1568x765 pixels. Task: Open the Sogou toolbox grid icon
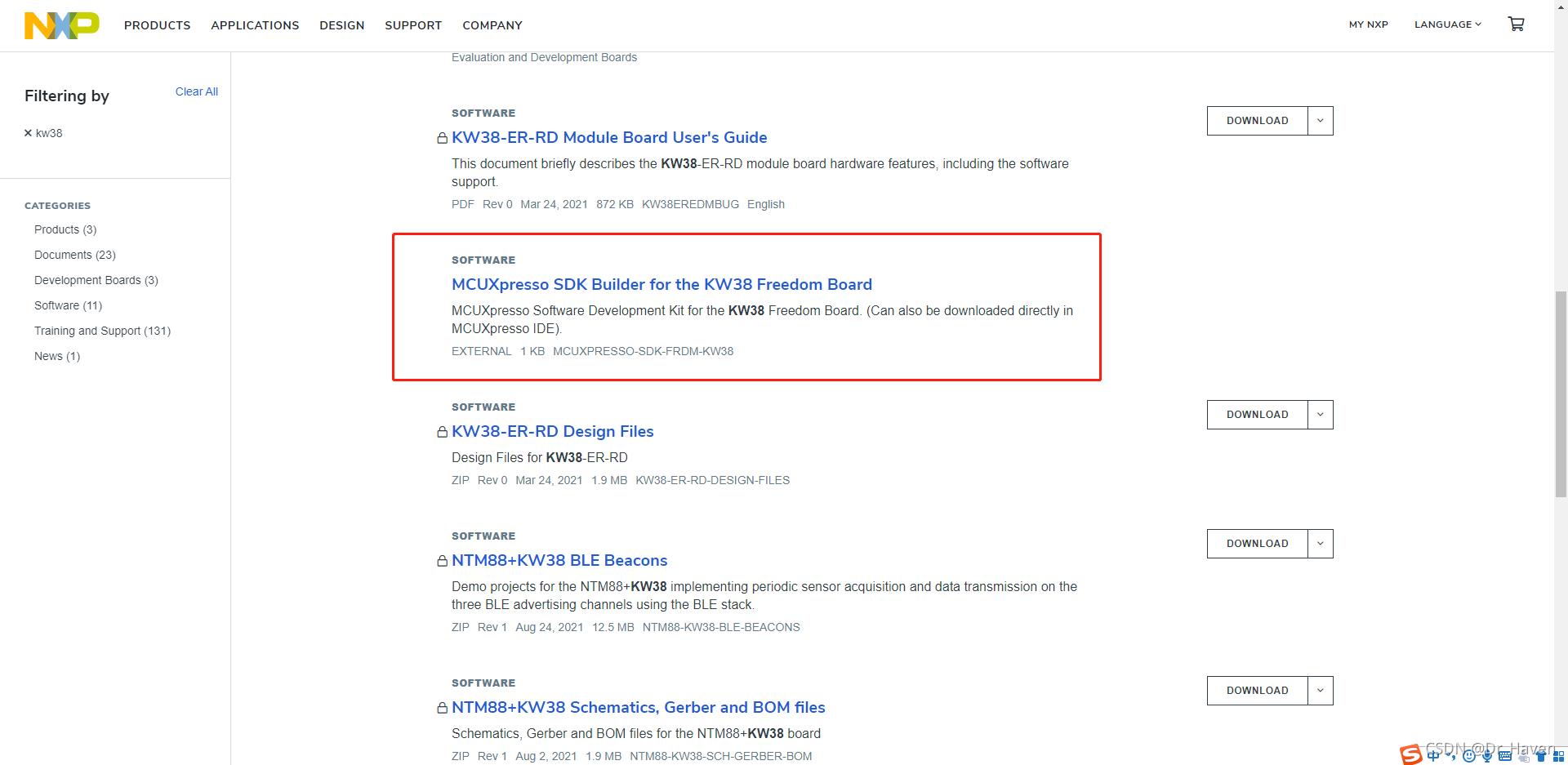(x=1558, y=756)
